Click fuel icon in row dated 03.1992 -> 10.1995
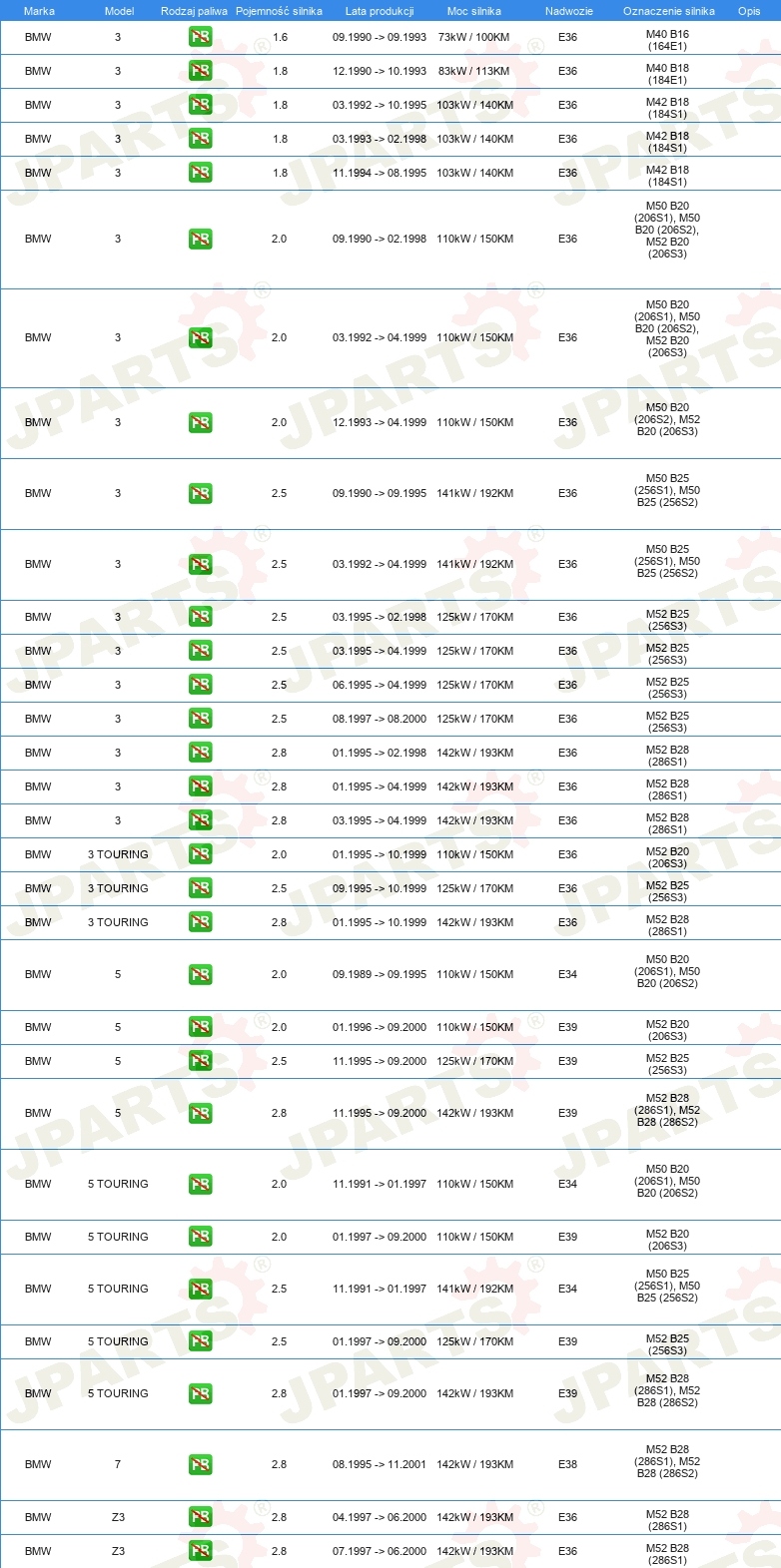 click(x=201, y=105)
